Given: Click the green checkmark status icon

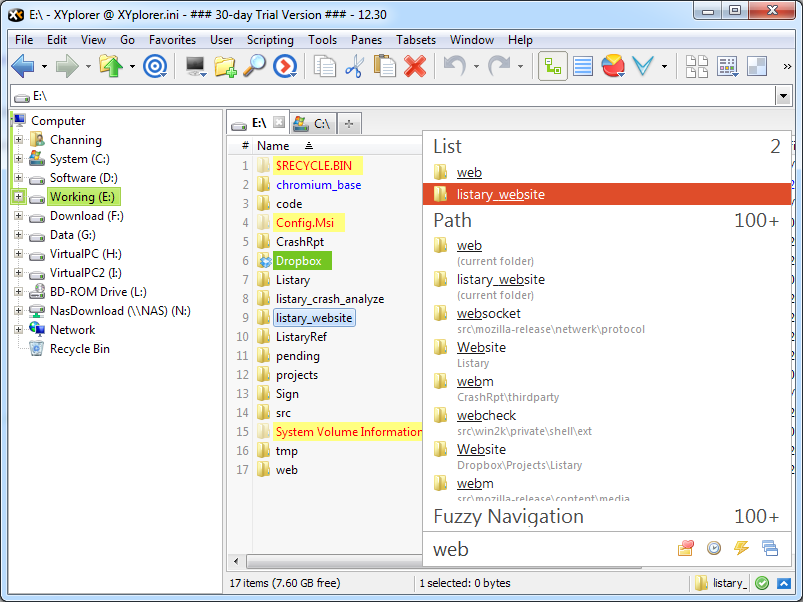Looking at the screenshot, I should pos(762,583).
